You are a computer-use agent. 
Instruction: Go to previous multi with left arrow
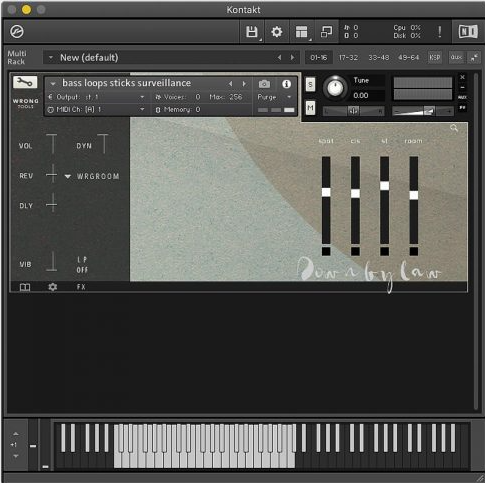(x=279, y=58)
